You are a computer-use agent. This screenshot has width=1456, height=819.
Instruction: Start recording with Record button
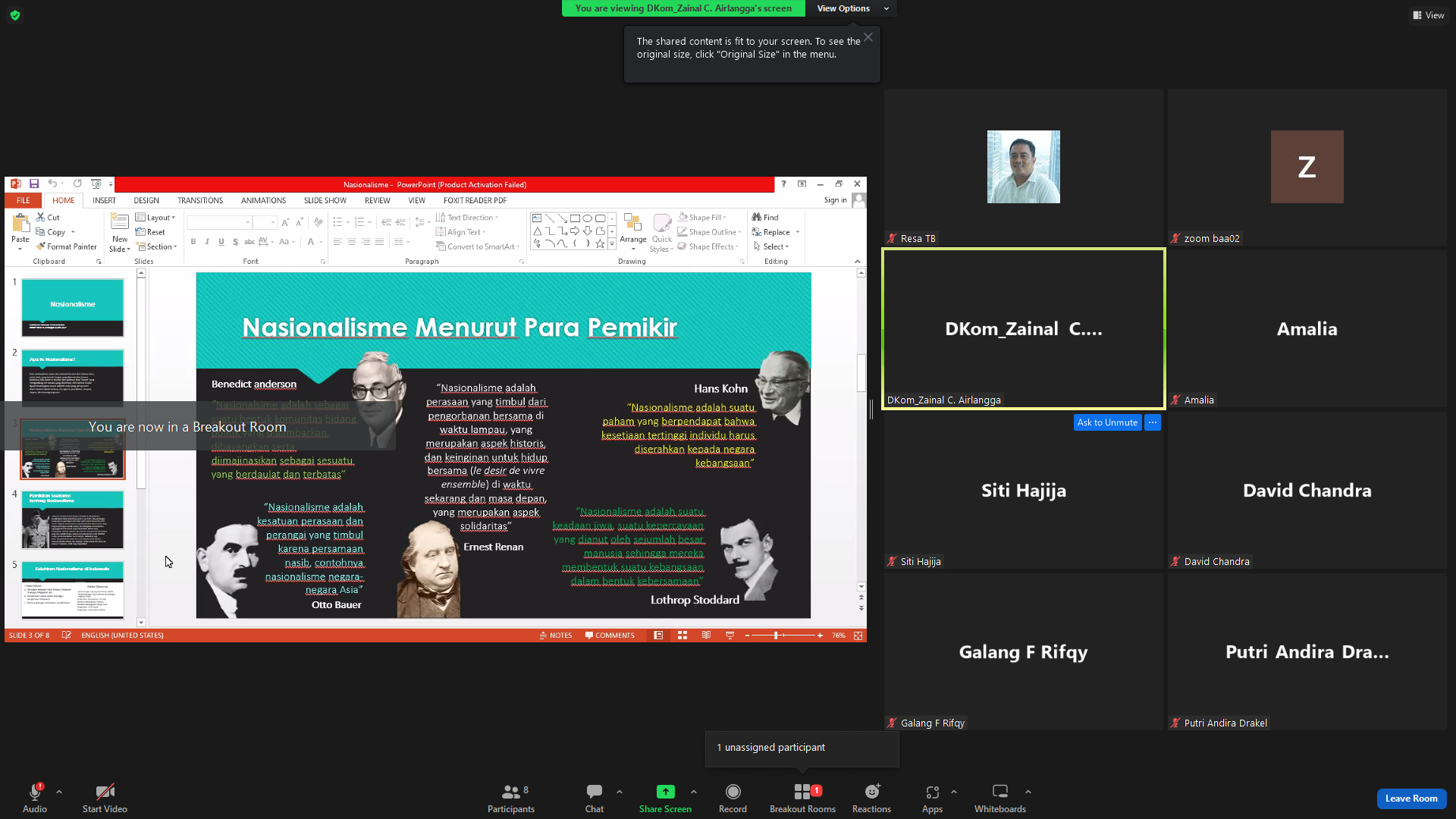[x=733, y=798]
